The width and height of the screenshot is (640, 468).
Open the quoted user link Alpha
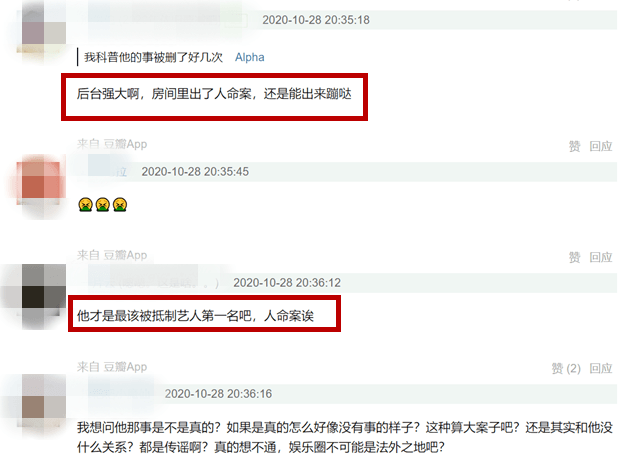pyautogui.click(x=249, y=57)
